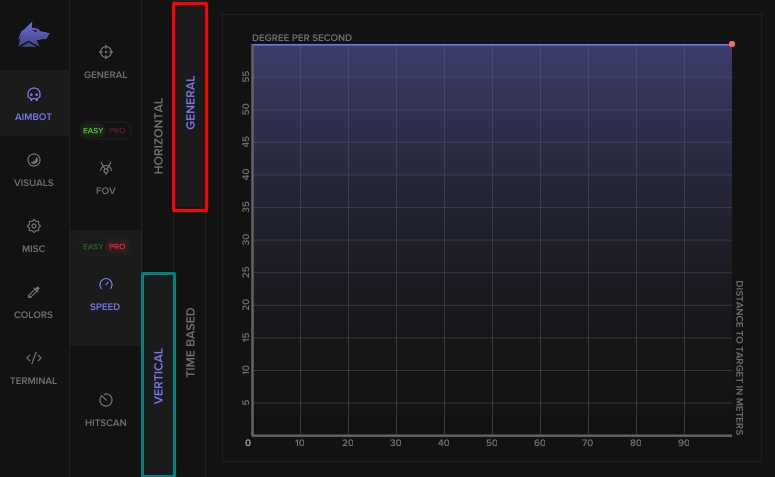This screenshot has width=775, height=477.
Task: Select the Speed gauge icon
Action: (105, 284)
